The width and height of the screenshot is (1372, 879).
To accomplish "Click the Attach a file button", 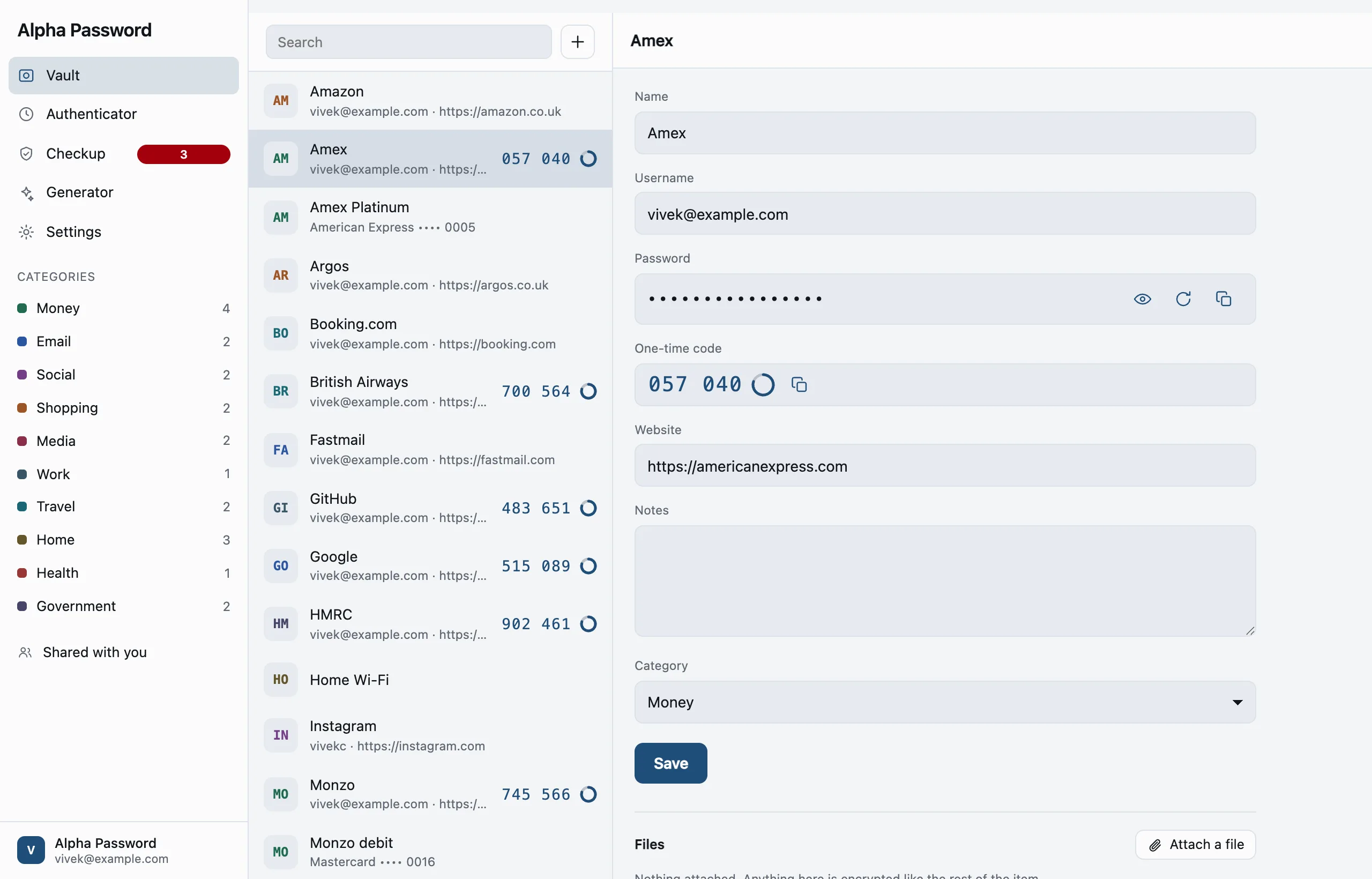I will [x=1195, y=845].
